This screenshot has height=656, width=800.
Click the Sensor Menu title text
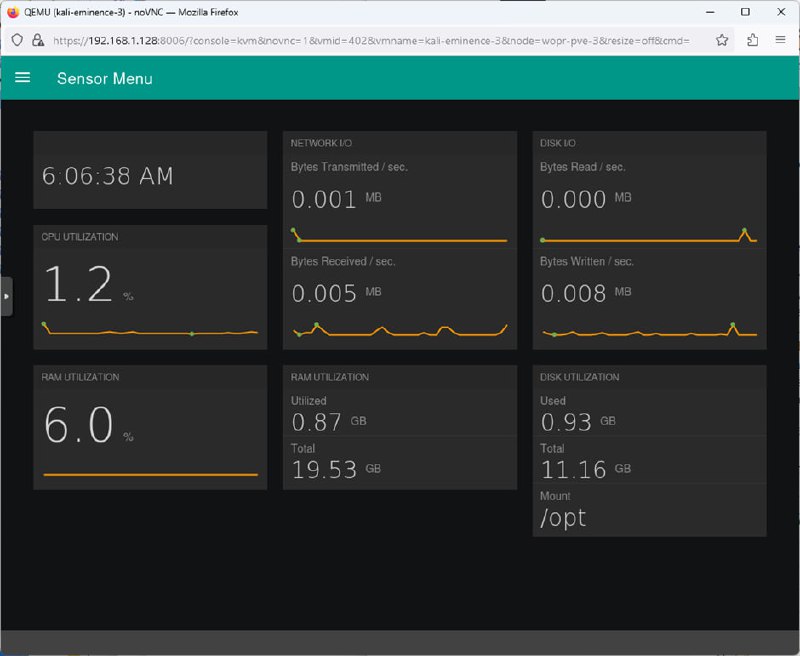tap(104, 78)
